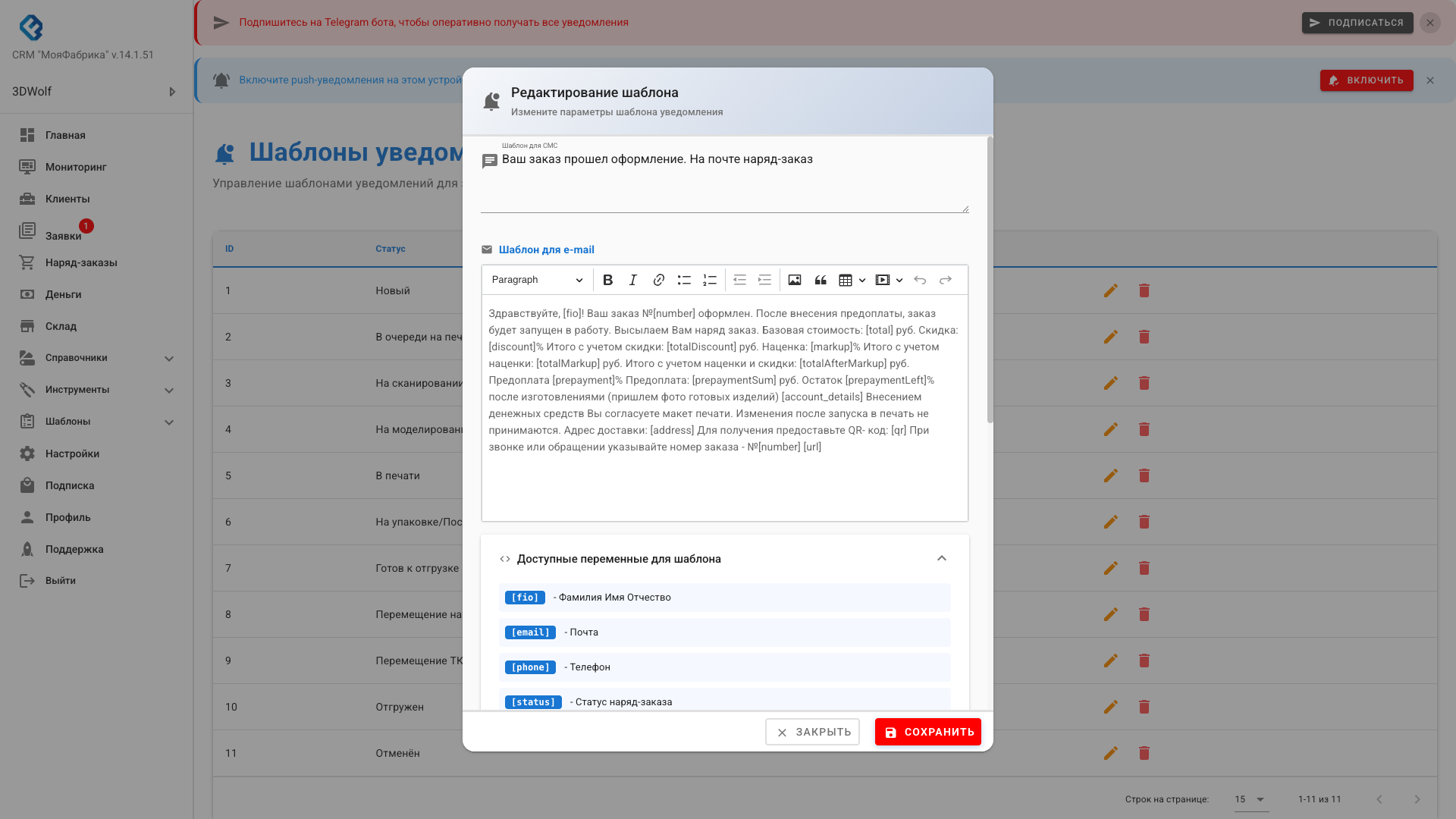Collapse the available template variables section
This screenshot has width=1456, height=819.
pyautogui.click(x=942, y=558)
